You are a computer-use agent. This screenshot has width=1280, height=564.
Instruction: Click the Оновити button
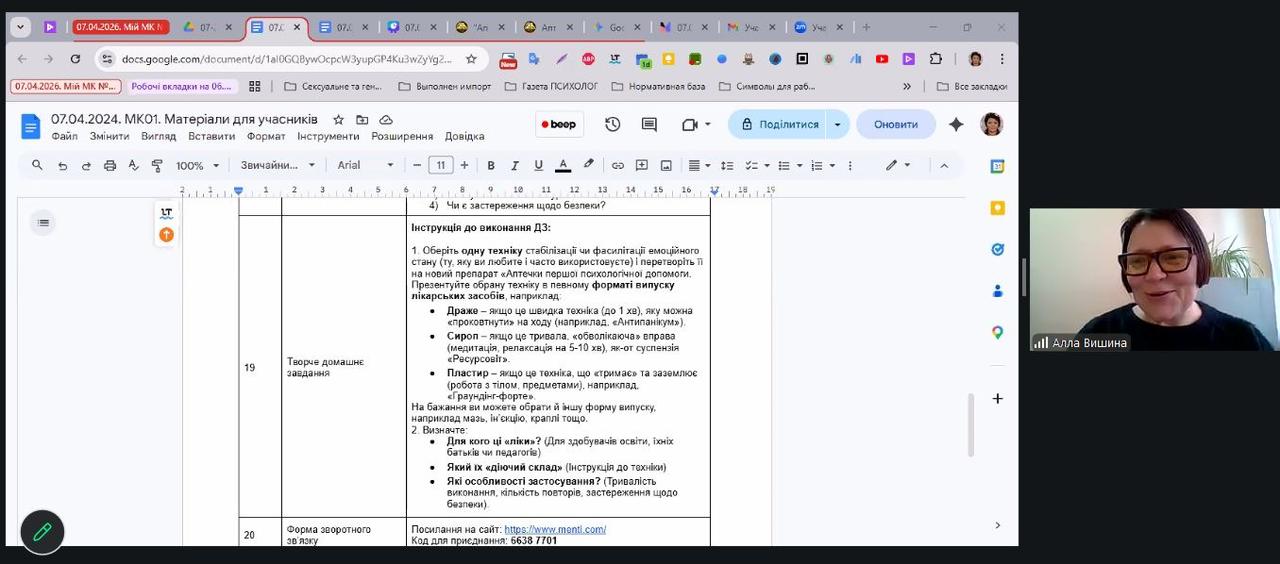(x=895, y=125)
